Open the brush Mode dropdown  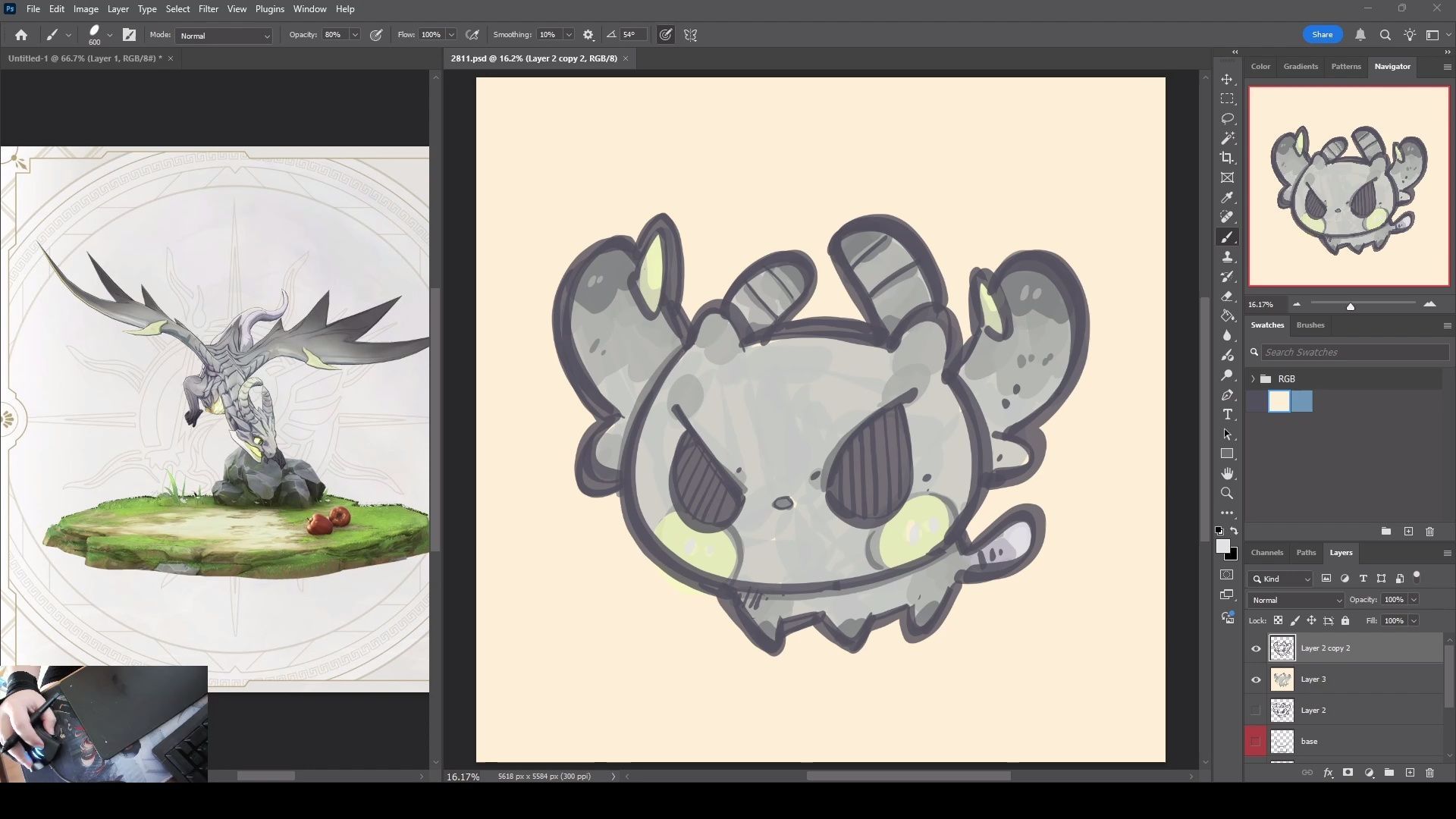[x=224, y=36]
